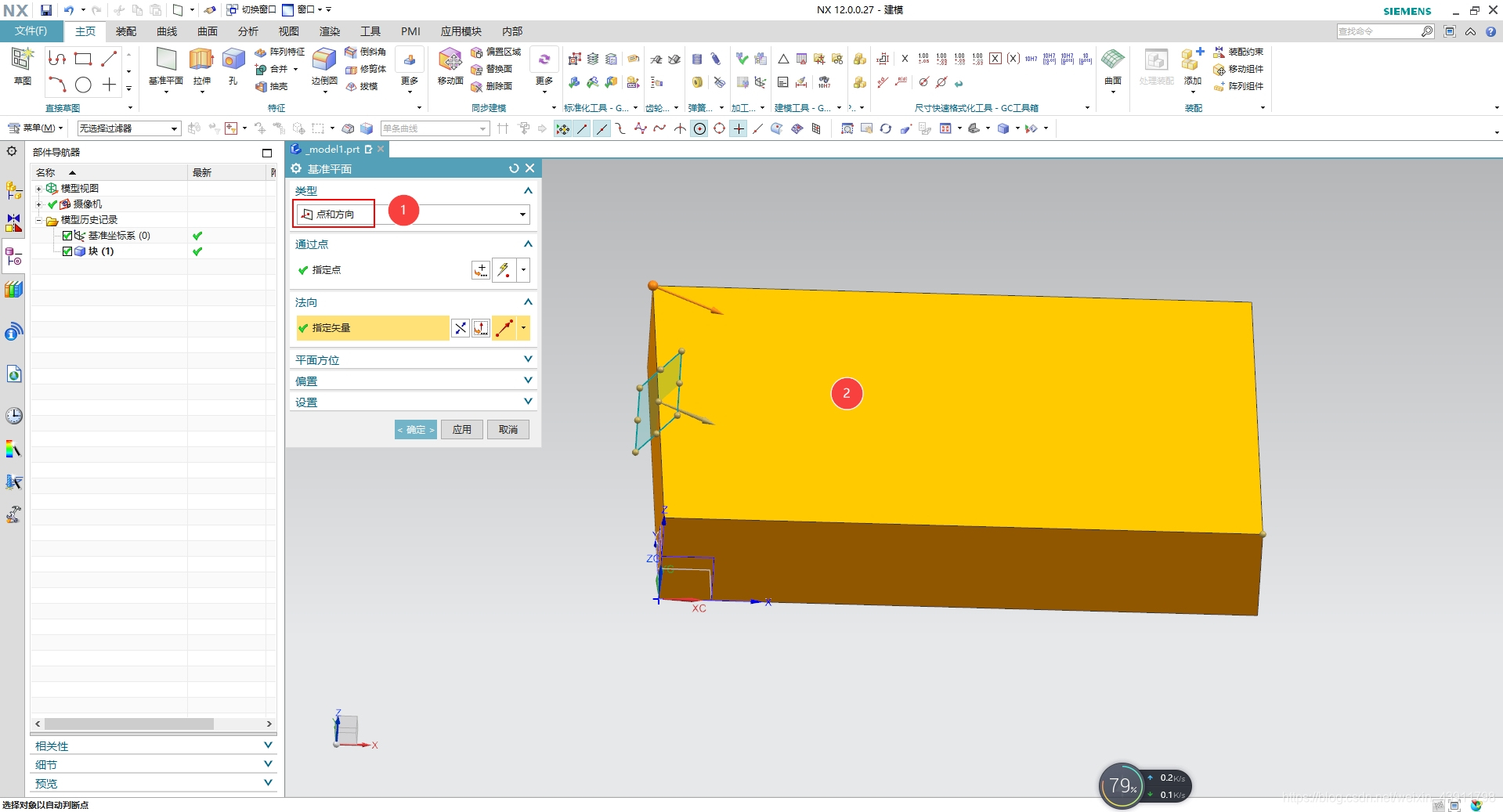This screenshot has width=1503, height=812.
Task: Open Pattern Feature (阵列特征)
Action: click(280, 52)
